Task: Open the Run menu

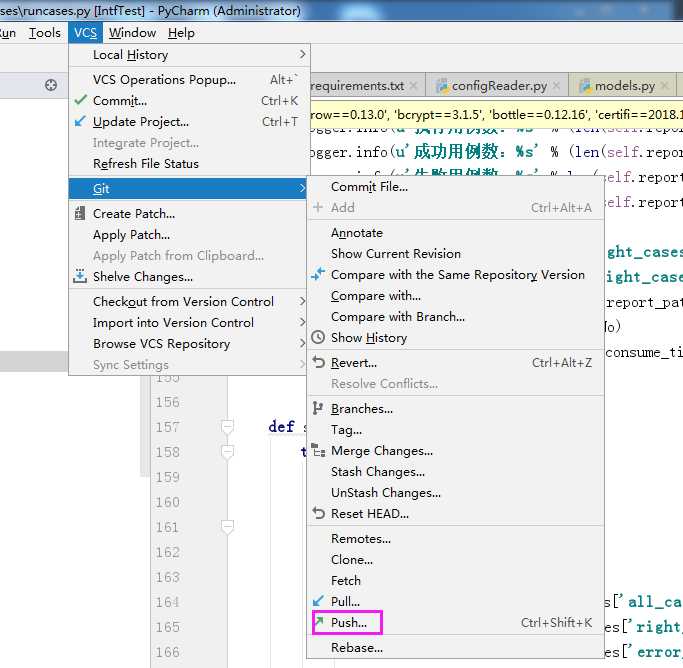Action: pos(7,33)
